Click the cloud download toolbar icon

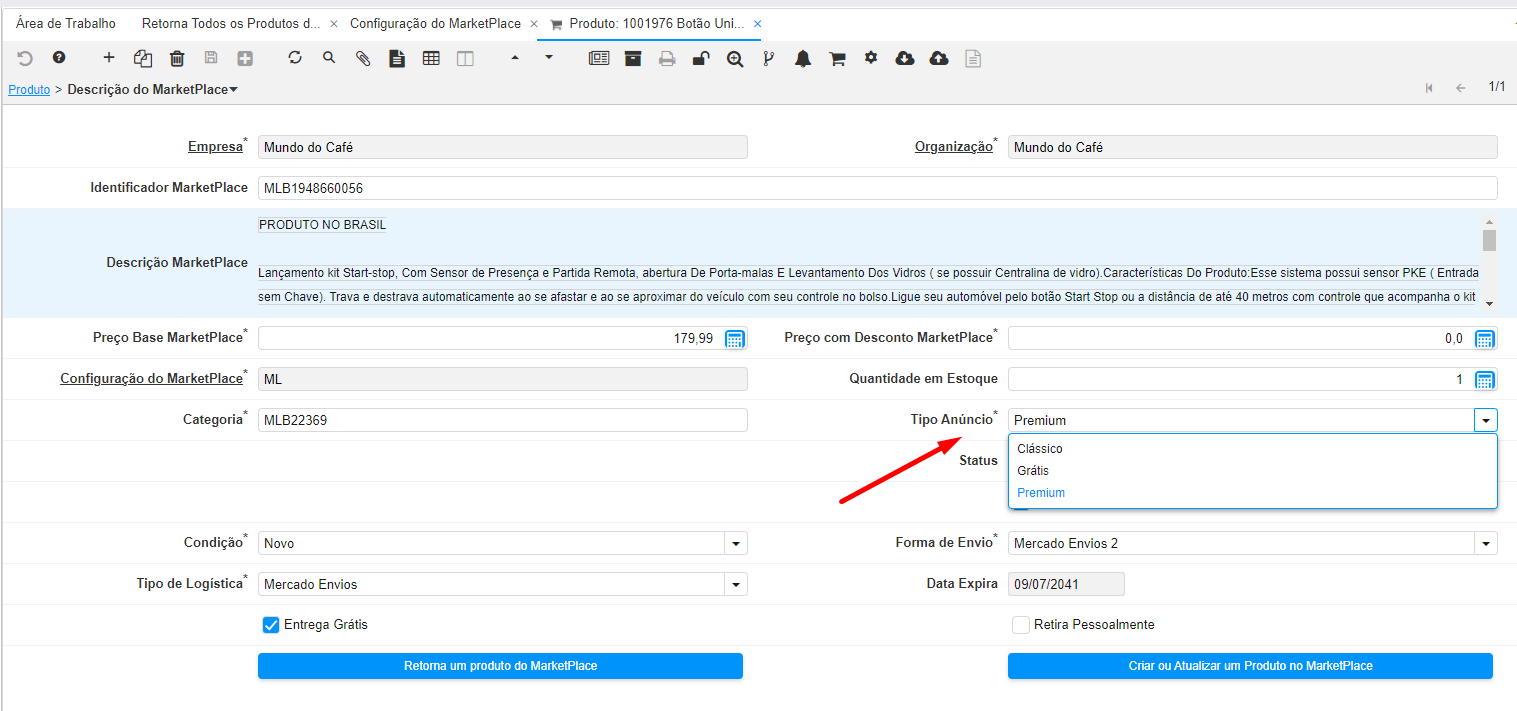[x=905, y=59]
